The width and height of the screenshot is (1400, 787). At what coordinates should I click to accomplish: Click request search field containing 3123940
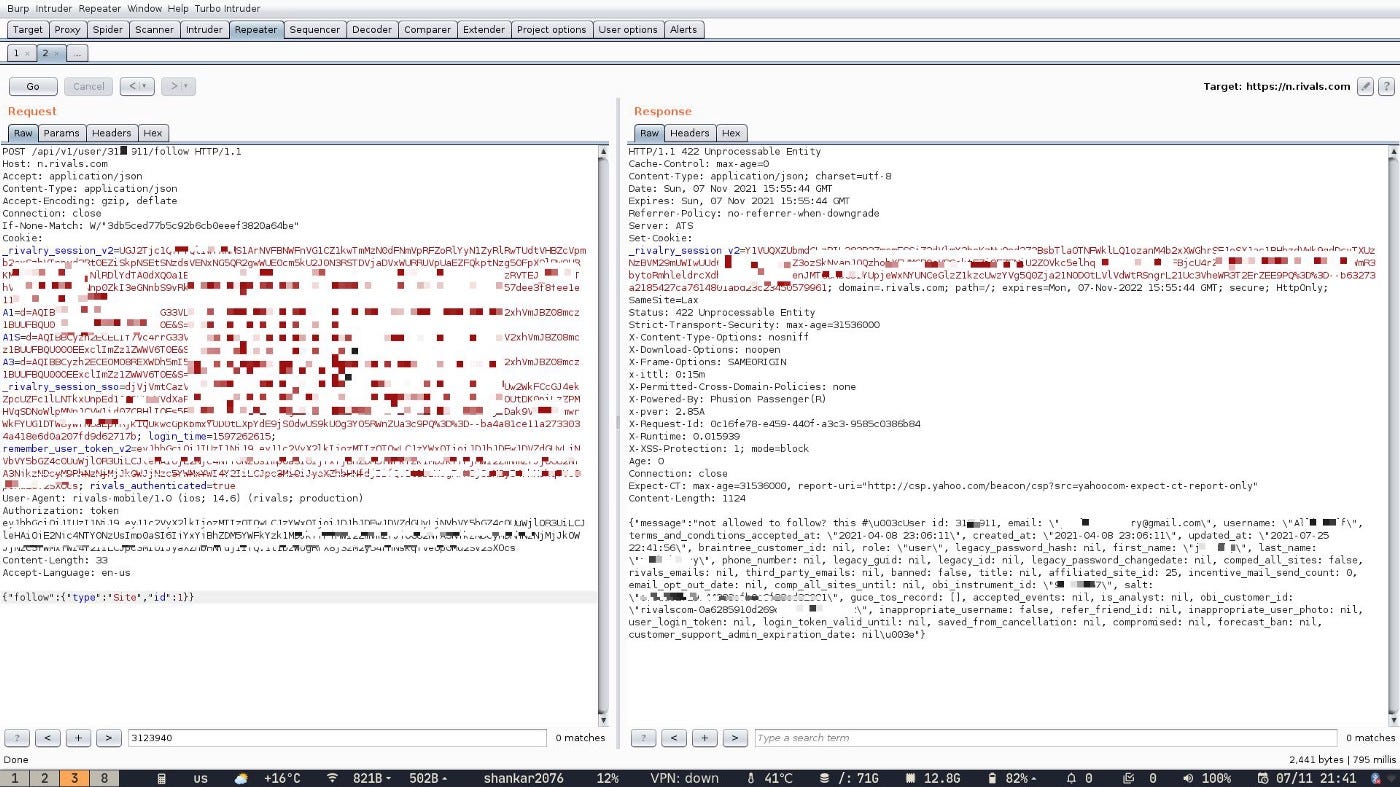coord(338,738)
